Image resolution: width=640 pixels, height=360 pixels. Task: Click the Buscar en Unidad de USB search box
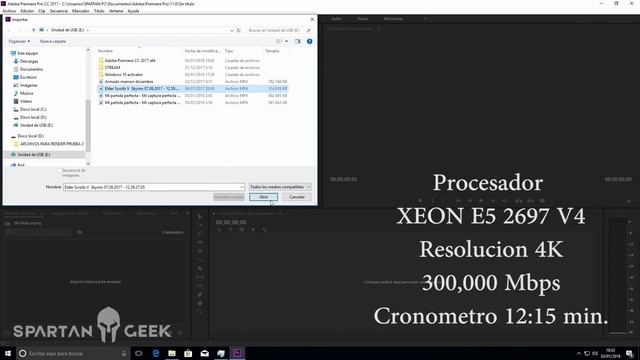point(280,30)
